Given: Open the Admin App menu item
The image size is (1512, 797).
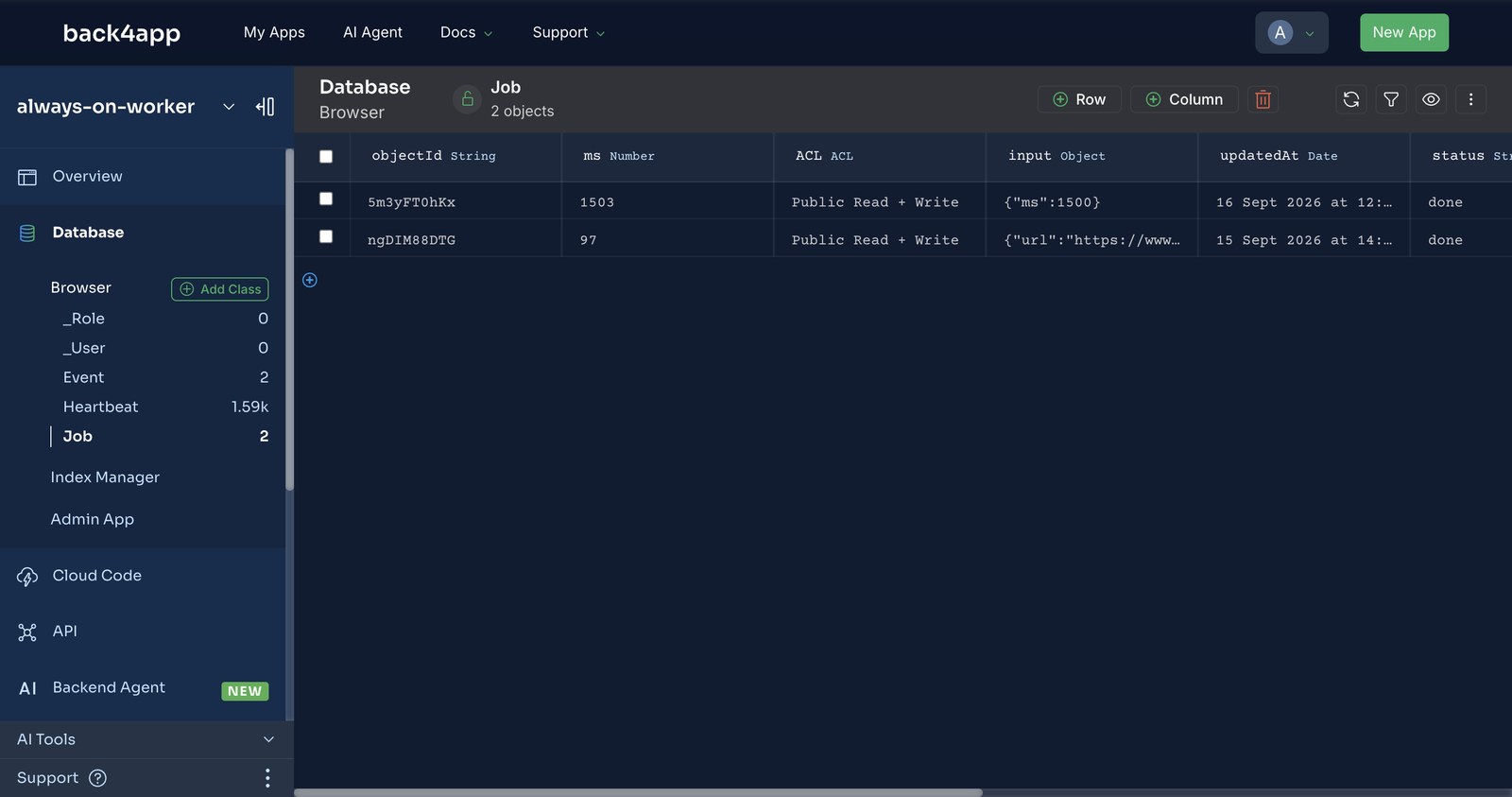Looking at the screenshot, I should pos(92,519).
